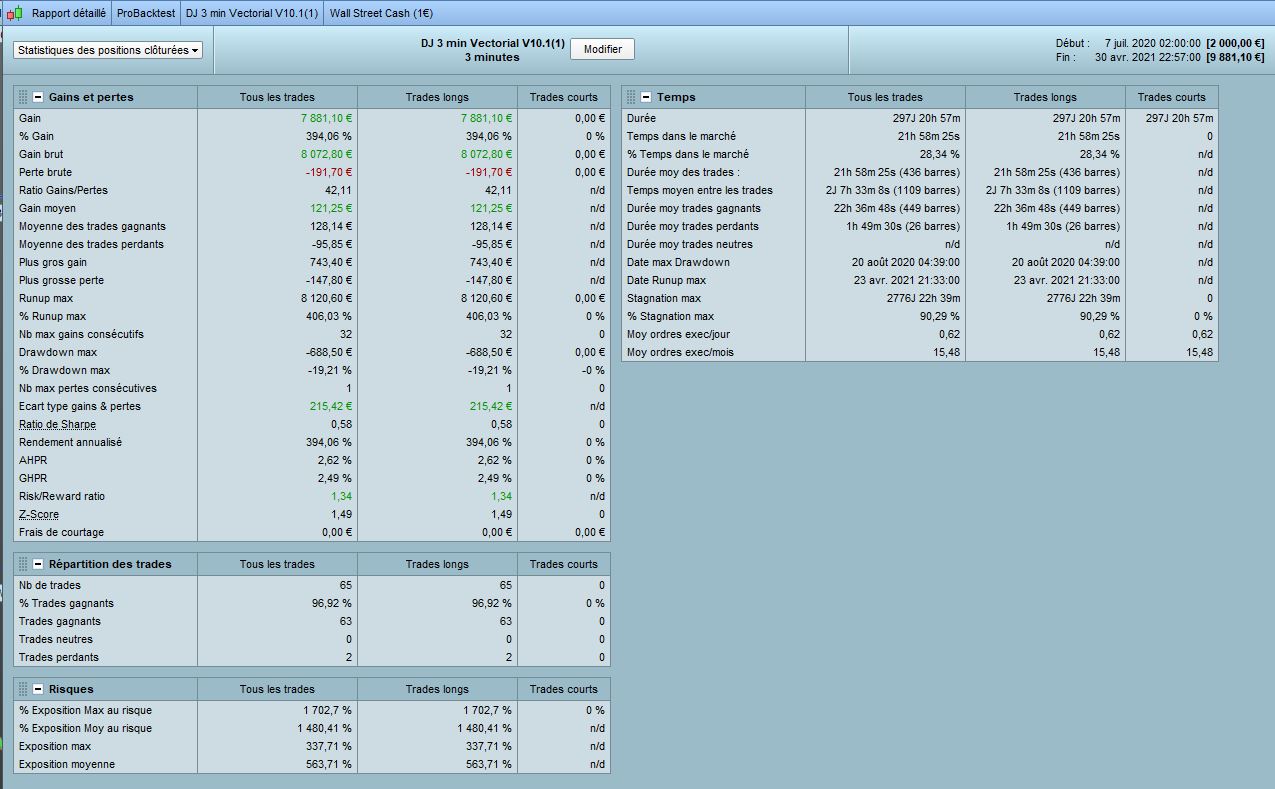Click the starting capital value 2 000,00 €
The height and width of the screenshot is (789, 1275).
coord(1235,43)
